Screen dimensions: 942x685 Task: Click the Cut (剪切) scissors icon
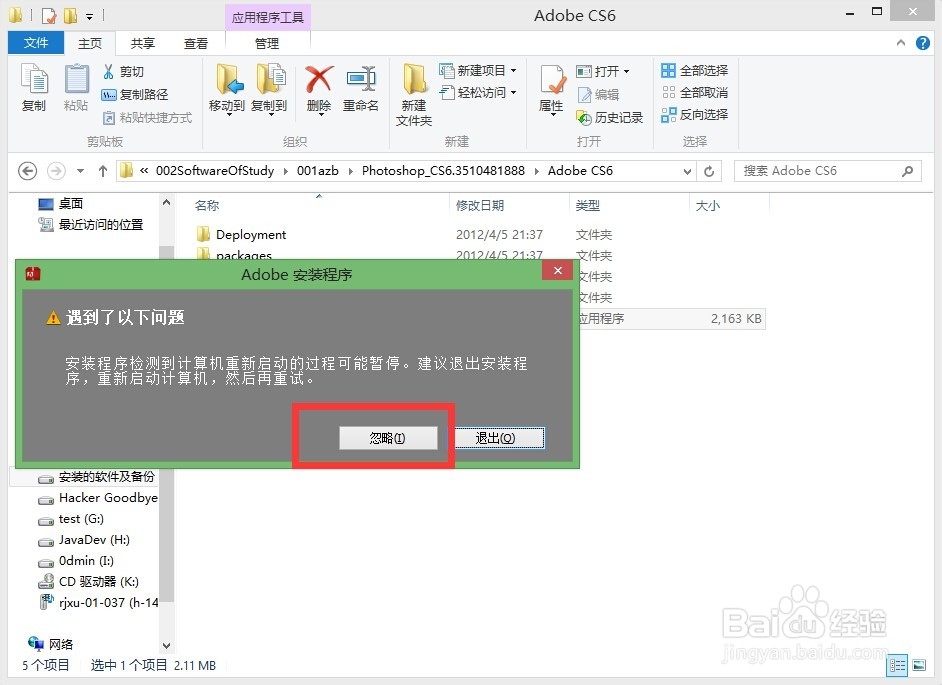pyautogui.click(x=109, y=72)
